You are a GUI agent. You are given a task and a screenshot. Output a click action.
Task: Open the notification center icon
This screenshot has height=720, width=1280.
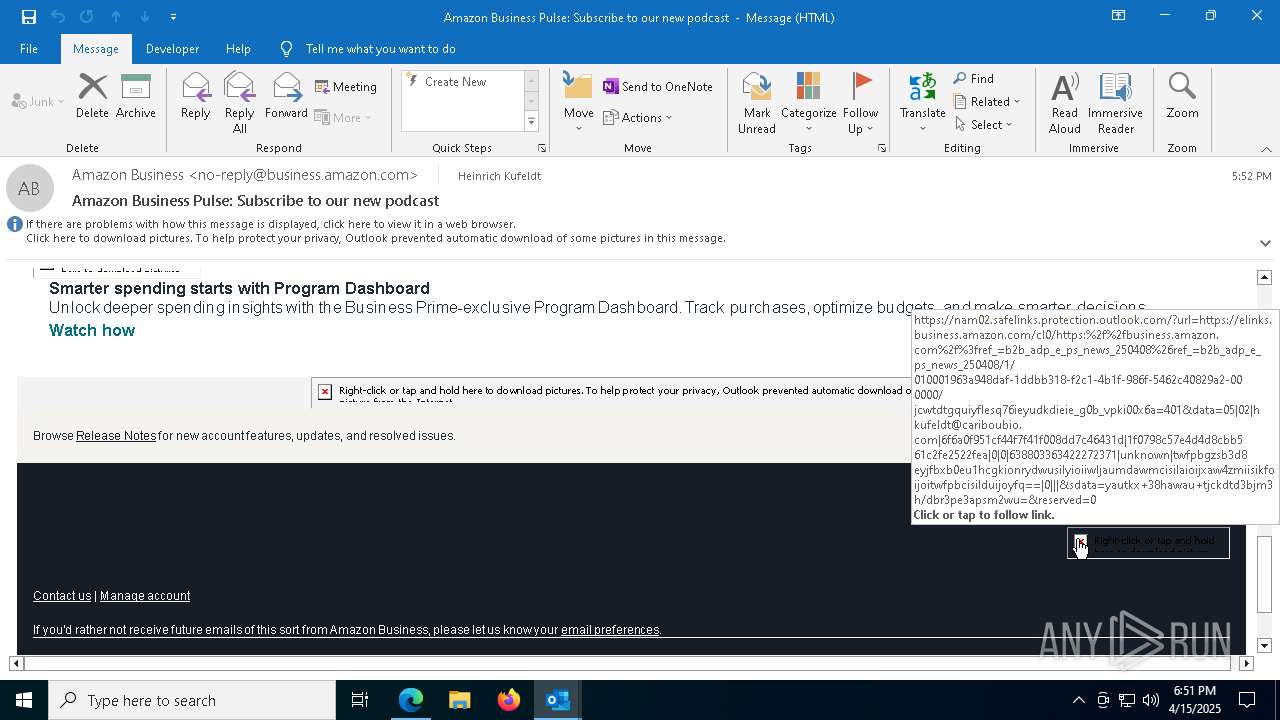coord(1247,700)
